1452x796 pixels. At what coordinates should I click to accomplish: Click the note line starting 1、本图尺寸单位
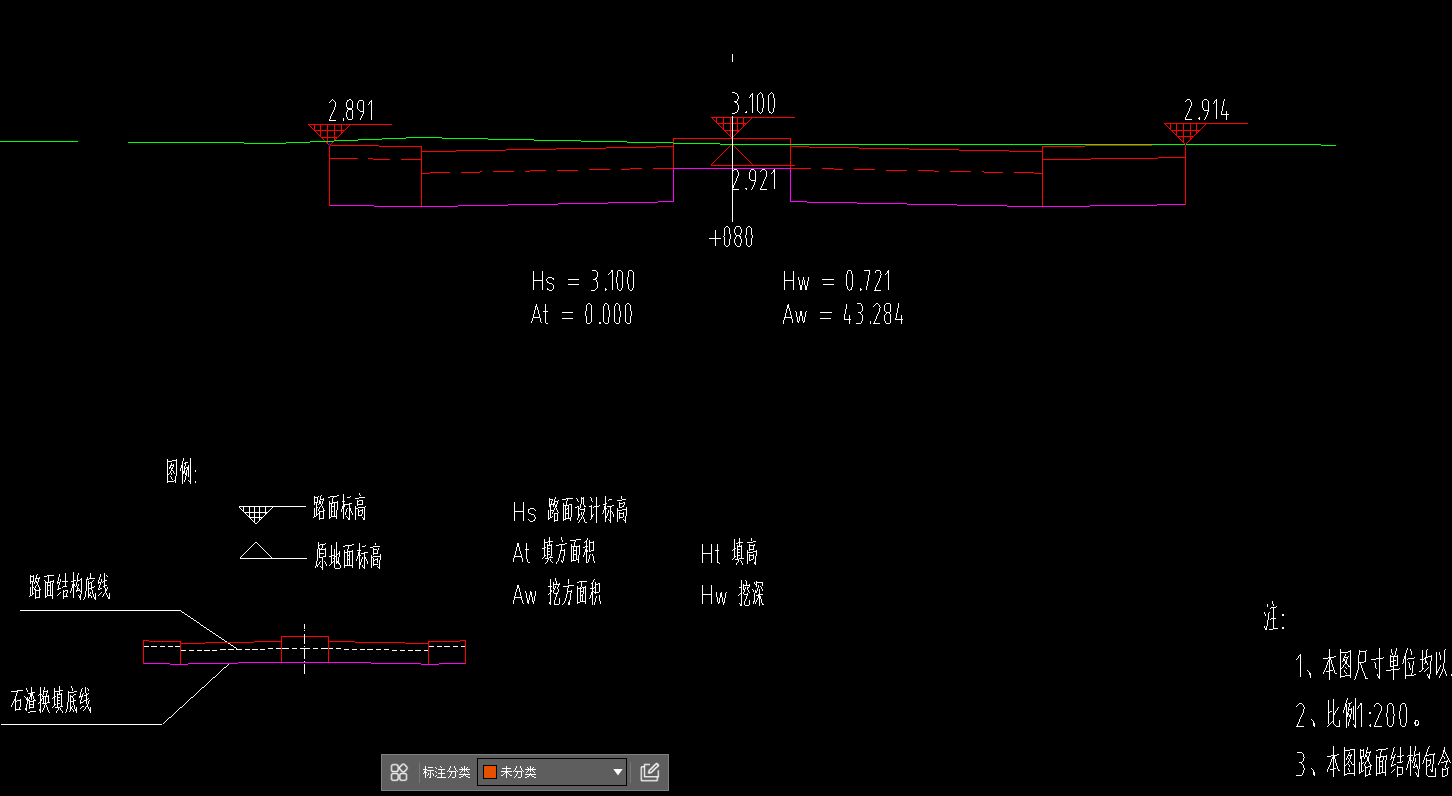click(x=1373, y=665)
